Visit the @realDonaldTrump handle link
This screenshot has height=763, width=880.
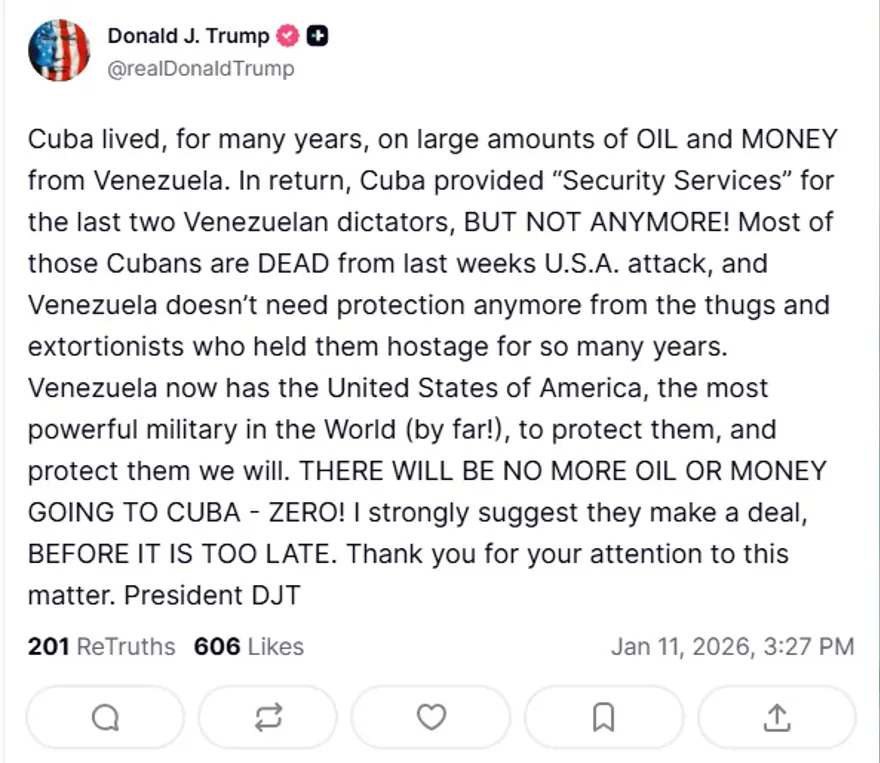pyautogui.click(x=201, y=68)
